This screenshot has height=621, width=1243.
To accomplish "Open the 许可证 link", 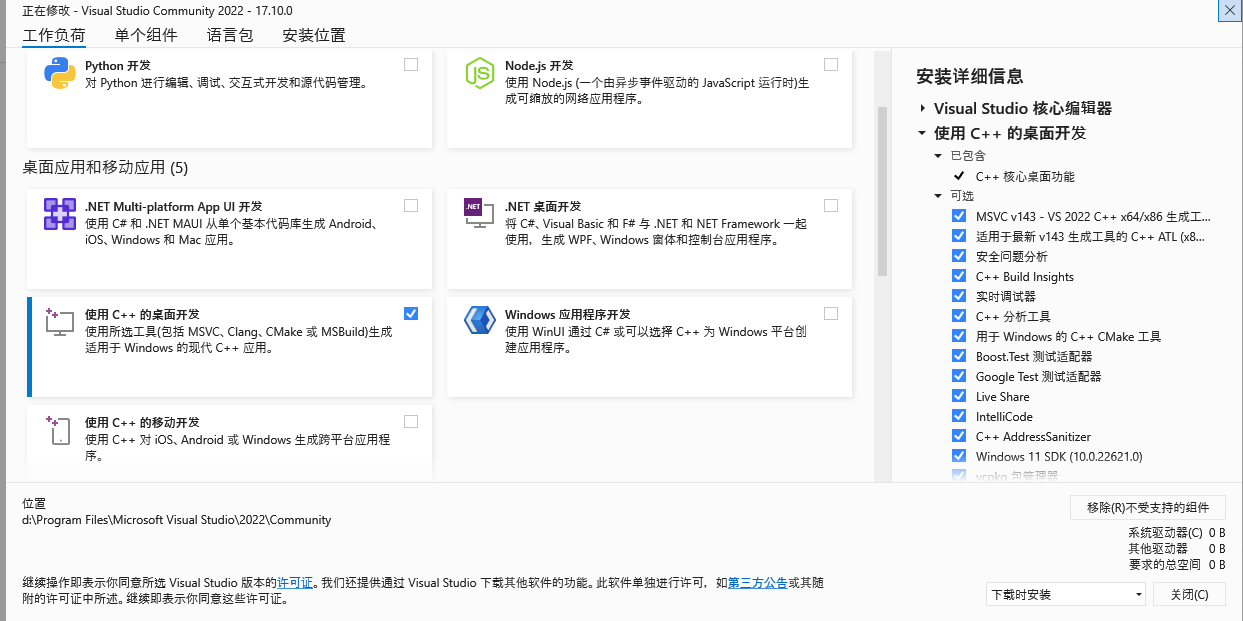I will 295,582.
